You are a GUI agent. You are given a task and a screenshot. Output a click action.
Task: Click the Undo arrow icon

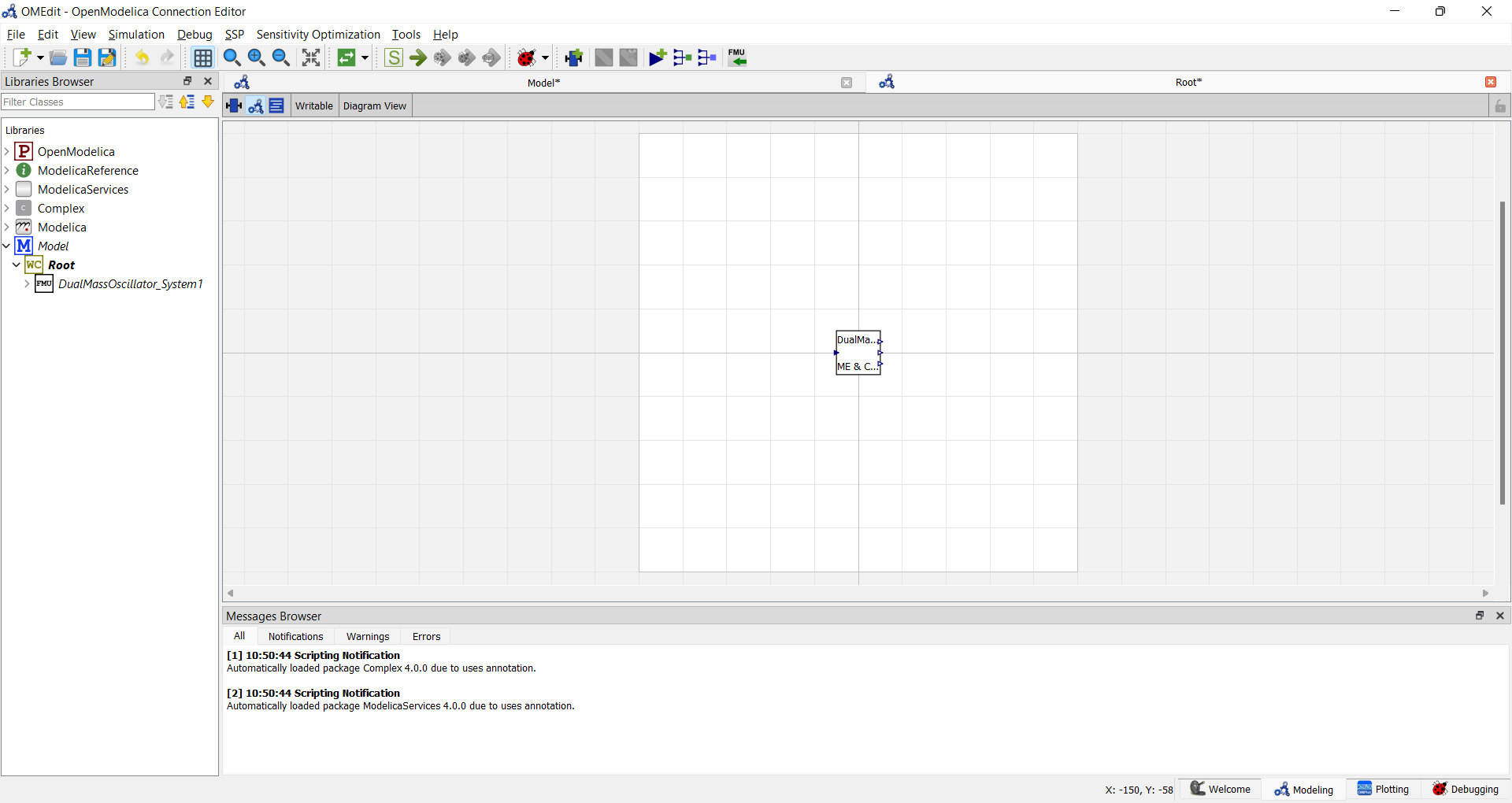point(142,57)
